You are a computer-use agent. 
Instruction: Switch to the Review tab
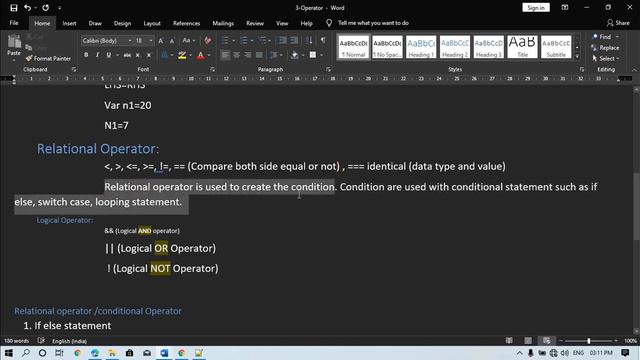(x=255, y=23)
